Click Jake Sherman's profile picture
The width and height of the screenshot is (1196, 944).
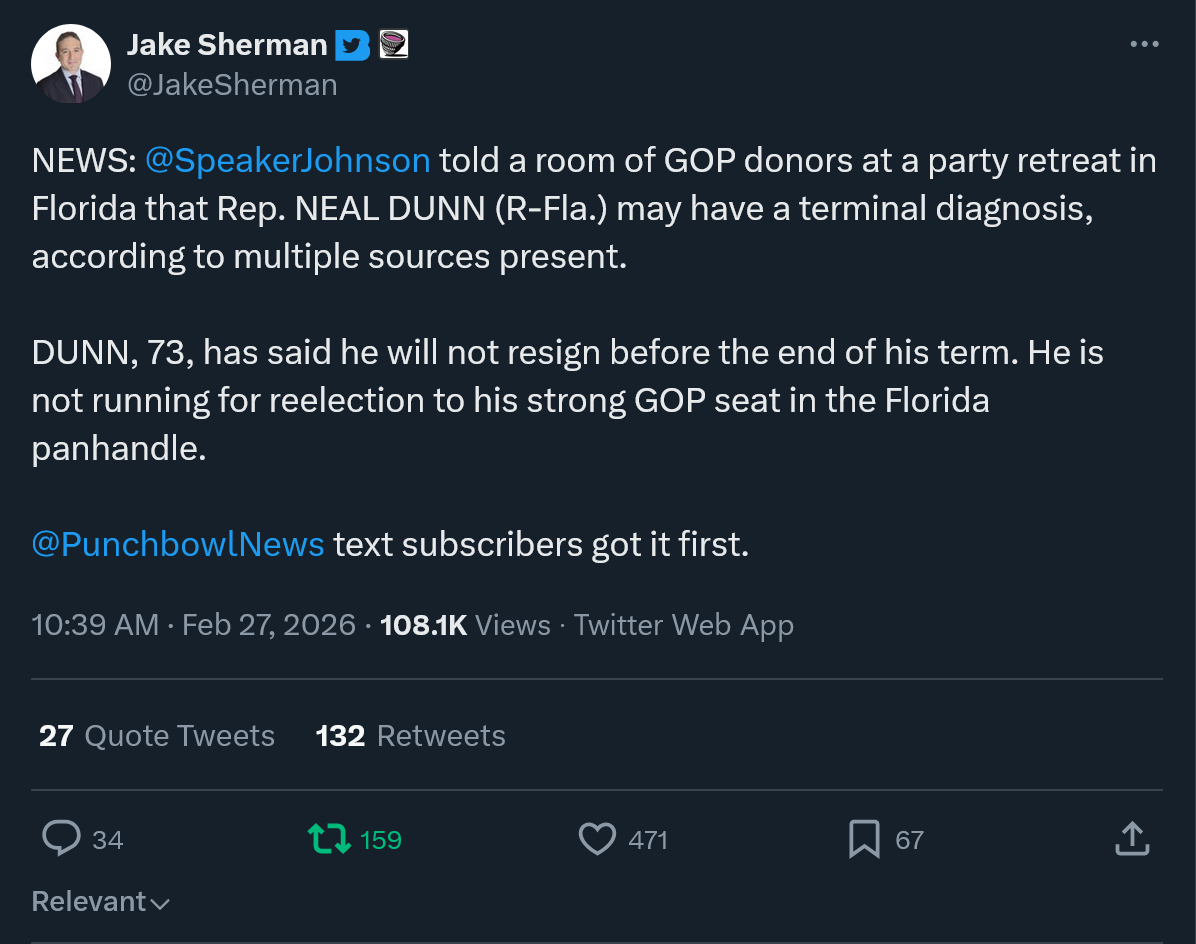pyautogui.click(x=71, y=64)
